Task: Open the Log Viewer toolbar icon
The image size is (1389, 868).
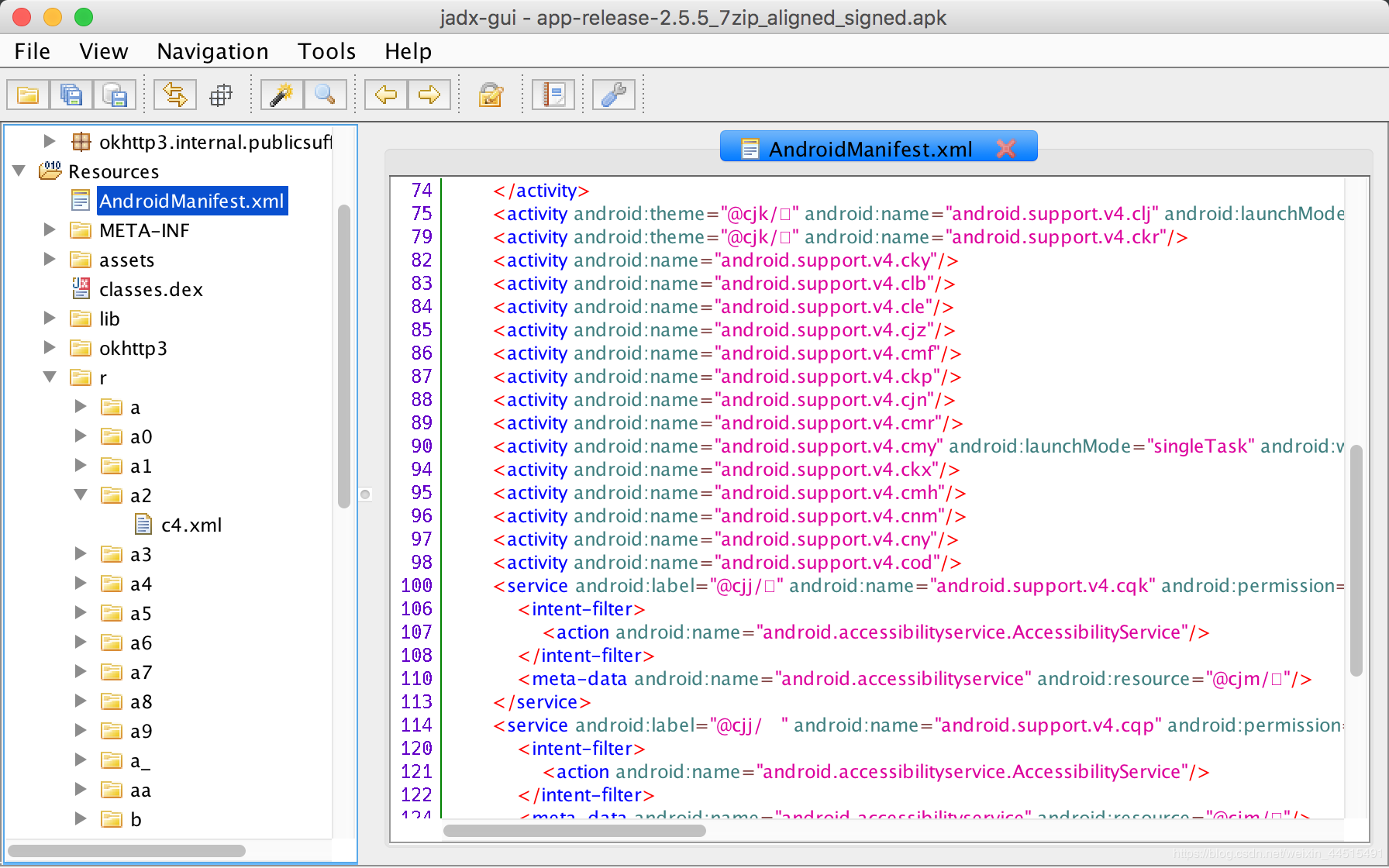Action: point(553,95)
